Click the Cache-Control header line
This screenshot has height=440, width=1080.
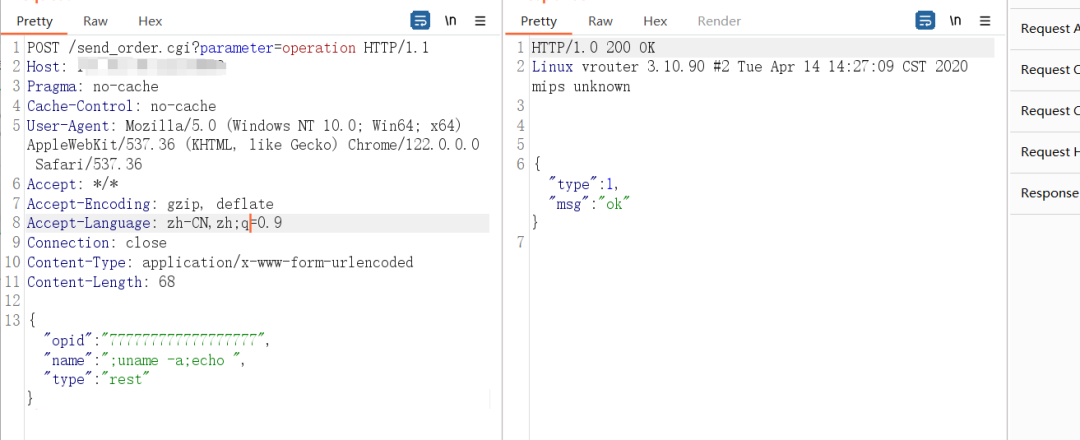pos(121,107)
